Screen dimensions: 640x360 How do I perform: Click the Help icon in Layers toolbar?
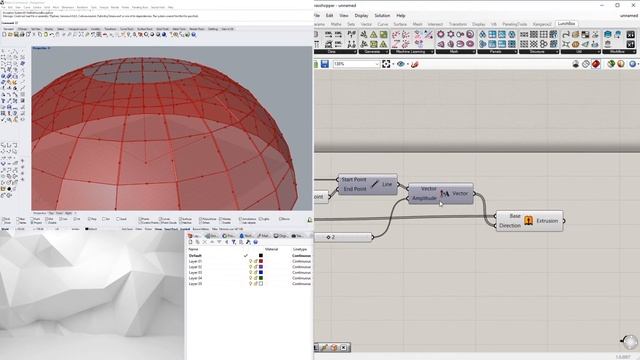(256, 242)
